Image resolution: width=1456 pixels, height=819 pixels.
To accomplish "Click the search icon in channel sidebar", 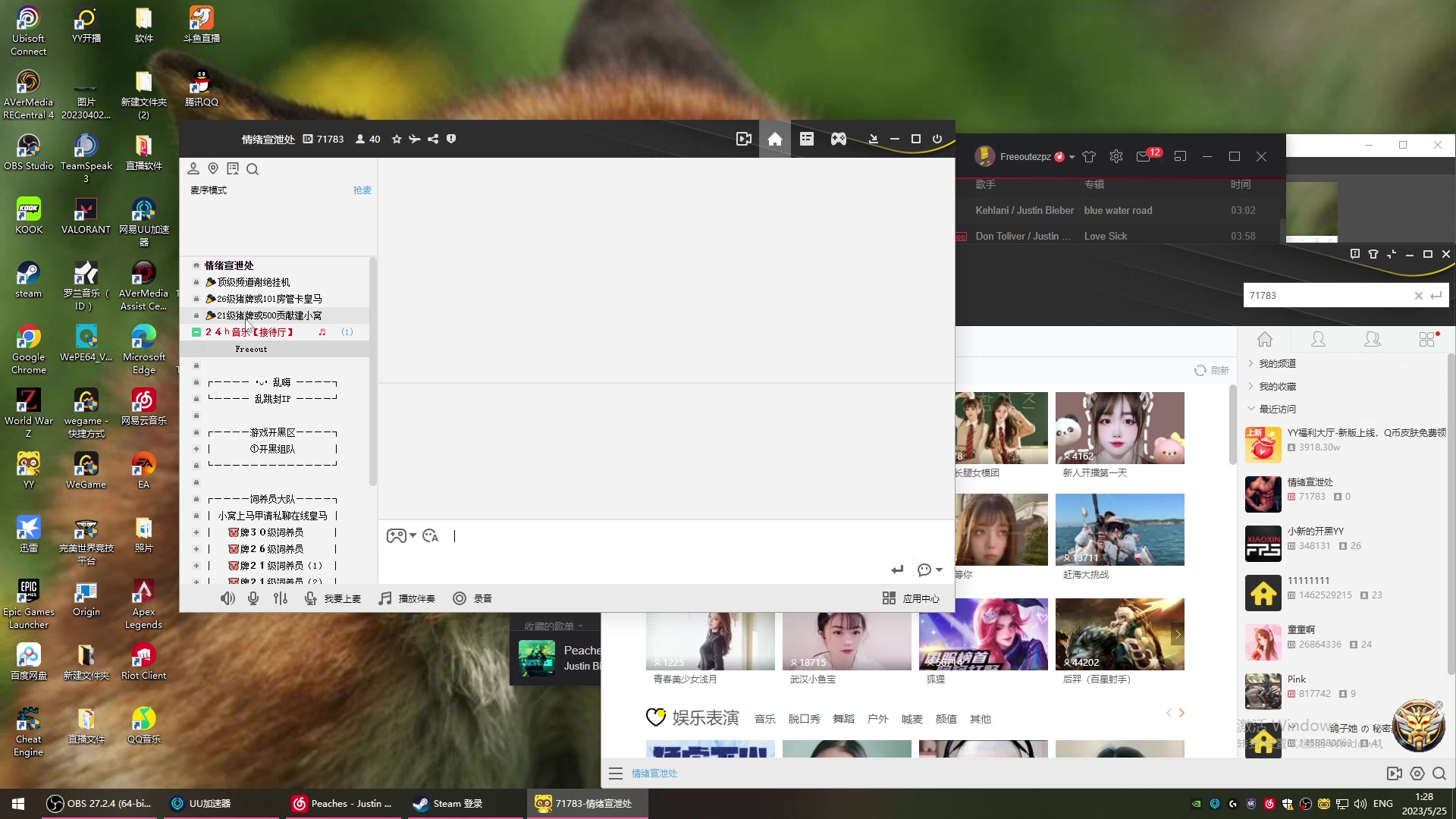I will tap(253, 169).
